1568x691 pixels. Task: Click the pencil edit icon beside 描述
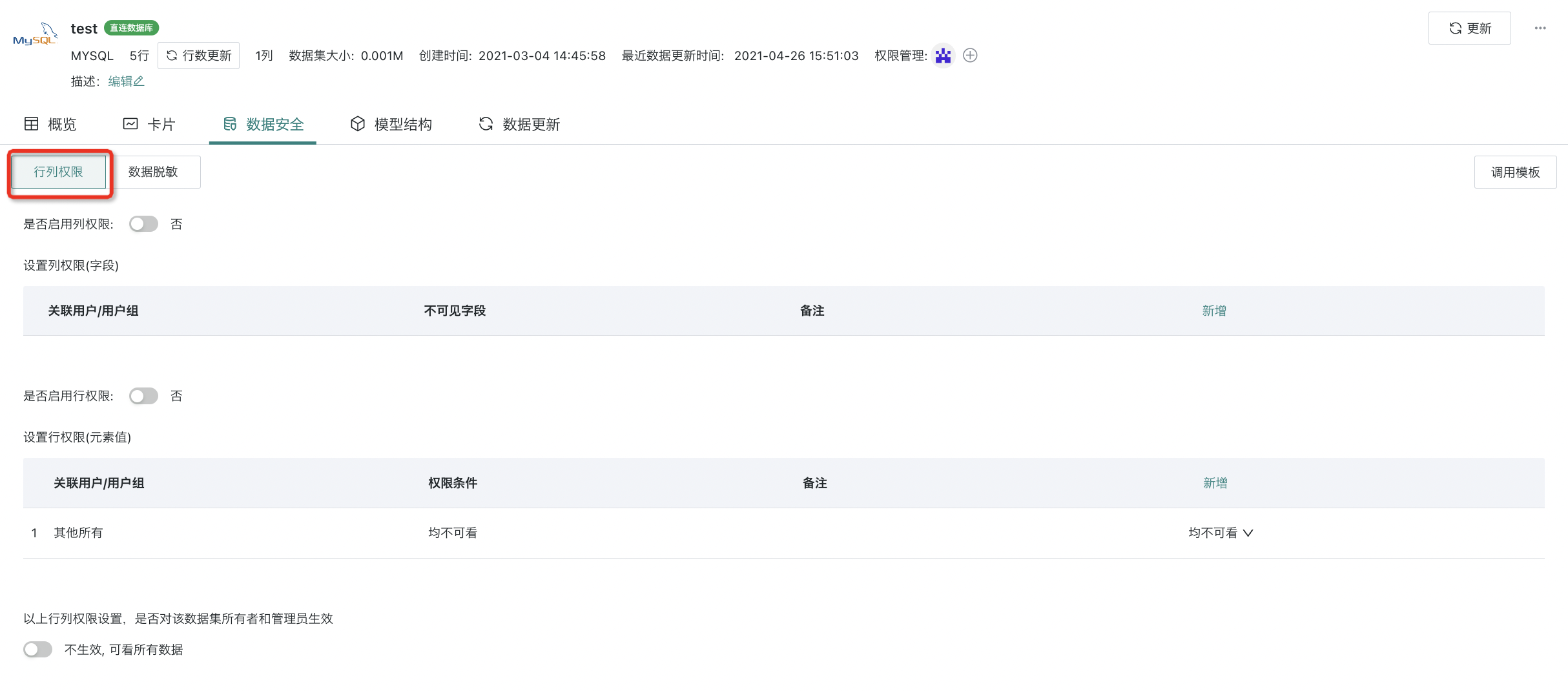pos(139,81)
